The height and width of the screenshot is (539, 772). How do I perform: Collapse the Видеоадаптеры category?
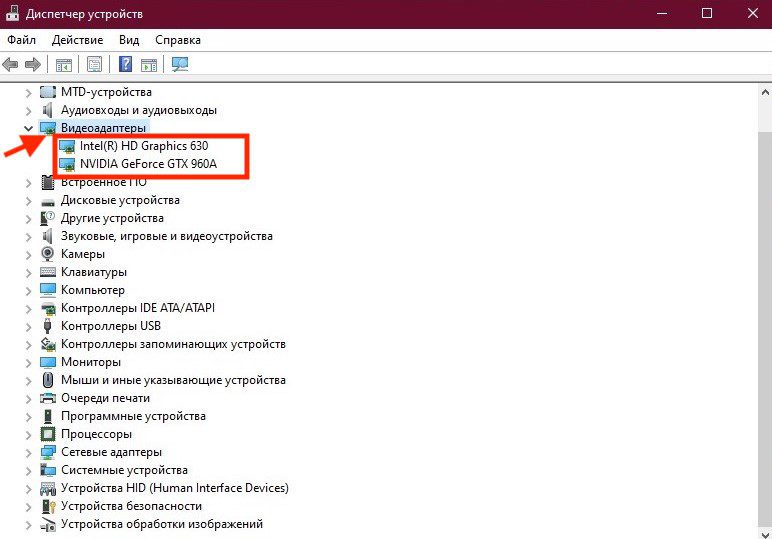click(x=29, y=128)
